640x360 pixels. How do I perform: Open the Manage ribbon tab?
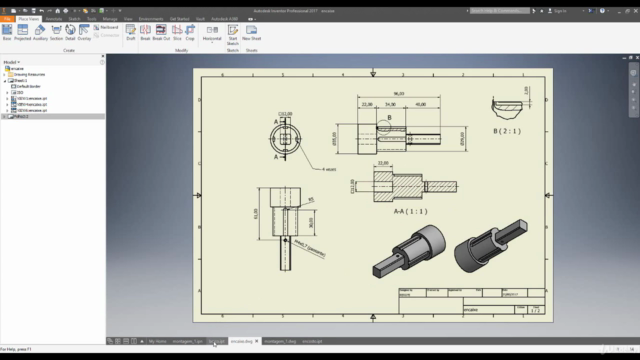[x=110, y=19]
